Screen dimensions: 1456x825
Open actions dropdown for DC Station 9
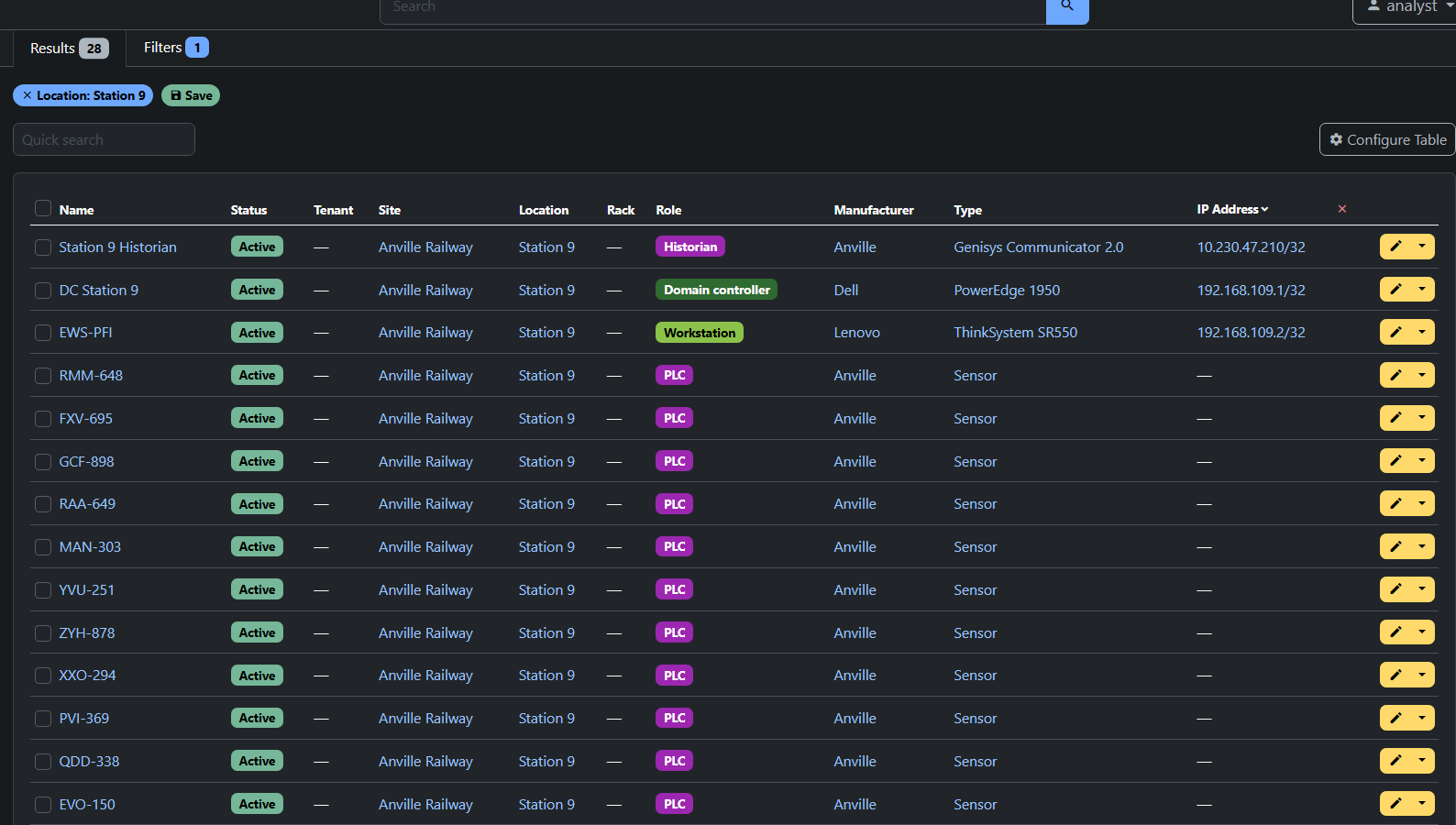[x=1423, y=290]
